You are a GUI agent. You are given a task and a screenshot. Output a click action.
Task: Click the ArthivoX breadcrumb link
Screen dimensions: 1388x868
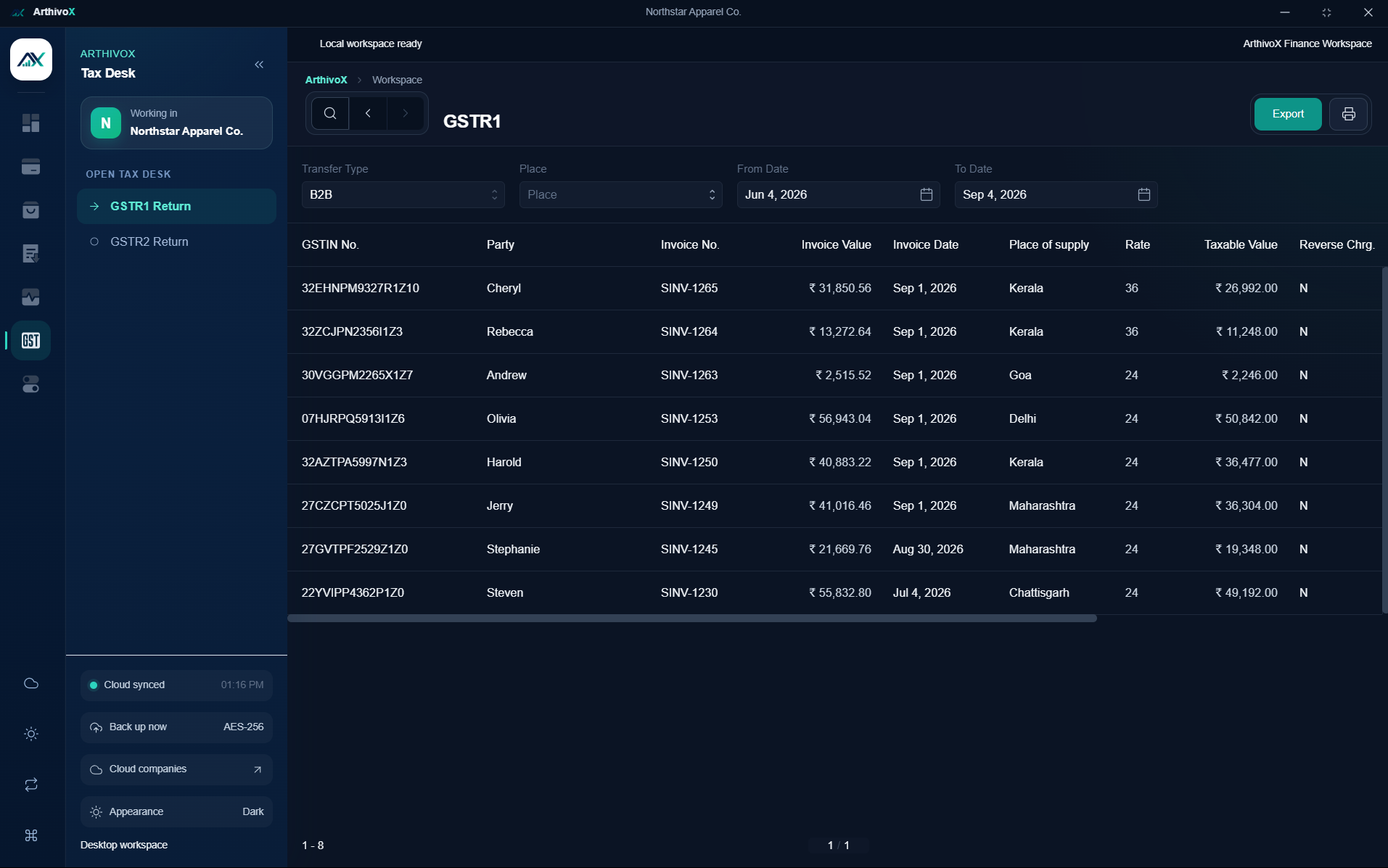click(x=326, y=80)
